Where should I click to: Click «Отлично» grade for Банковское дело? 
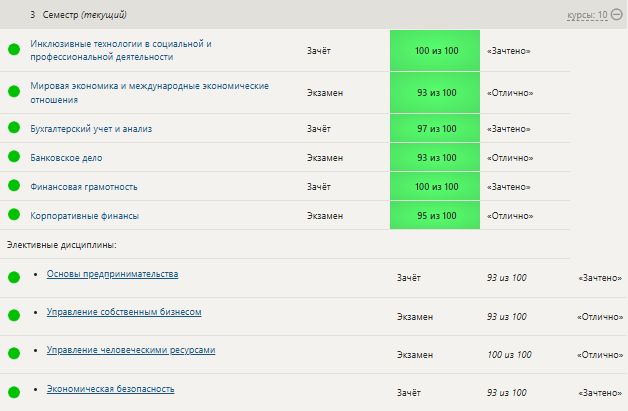click(510, 158)
